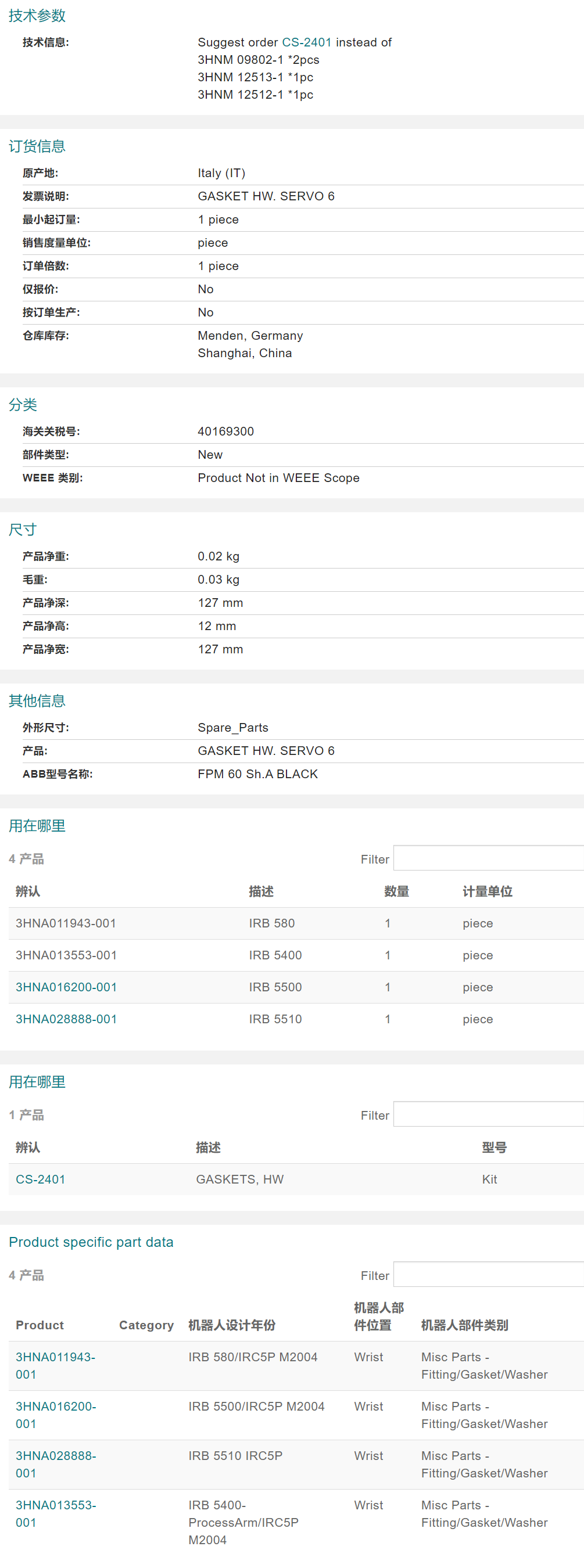The height and width of the screenshot is (1568, 584).
Task: Sort by the 机器人部件位置 column header
Action: [x=379, y=1316]
